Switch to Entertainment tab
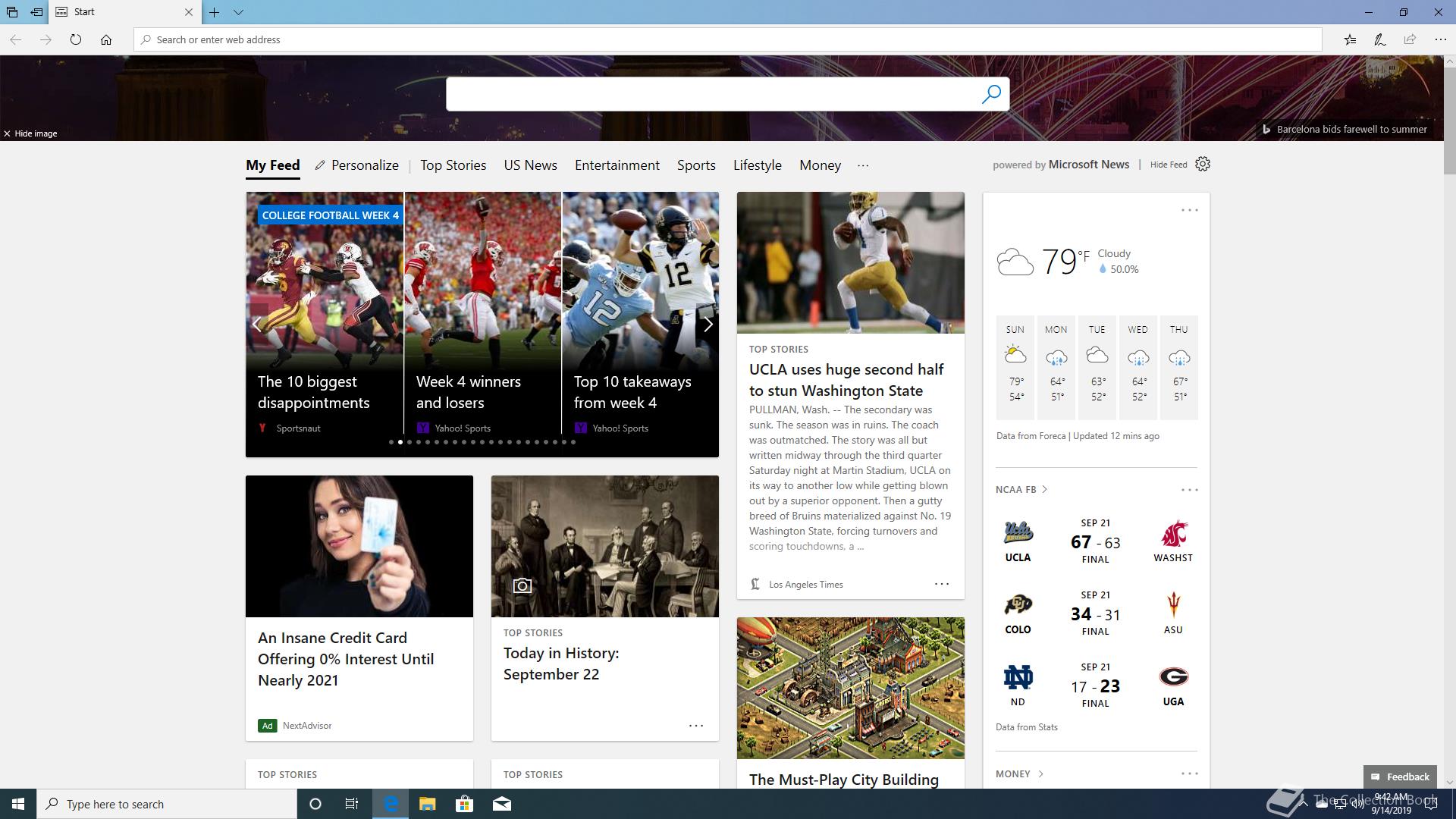 coord(617,165)
